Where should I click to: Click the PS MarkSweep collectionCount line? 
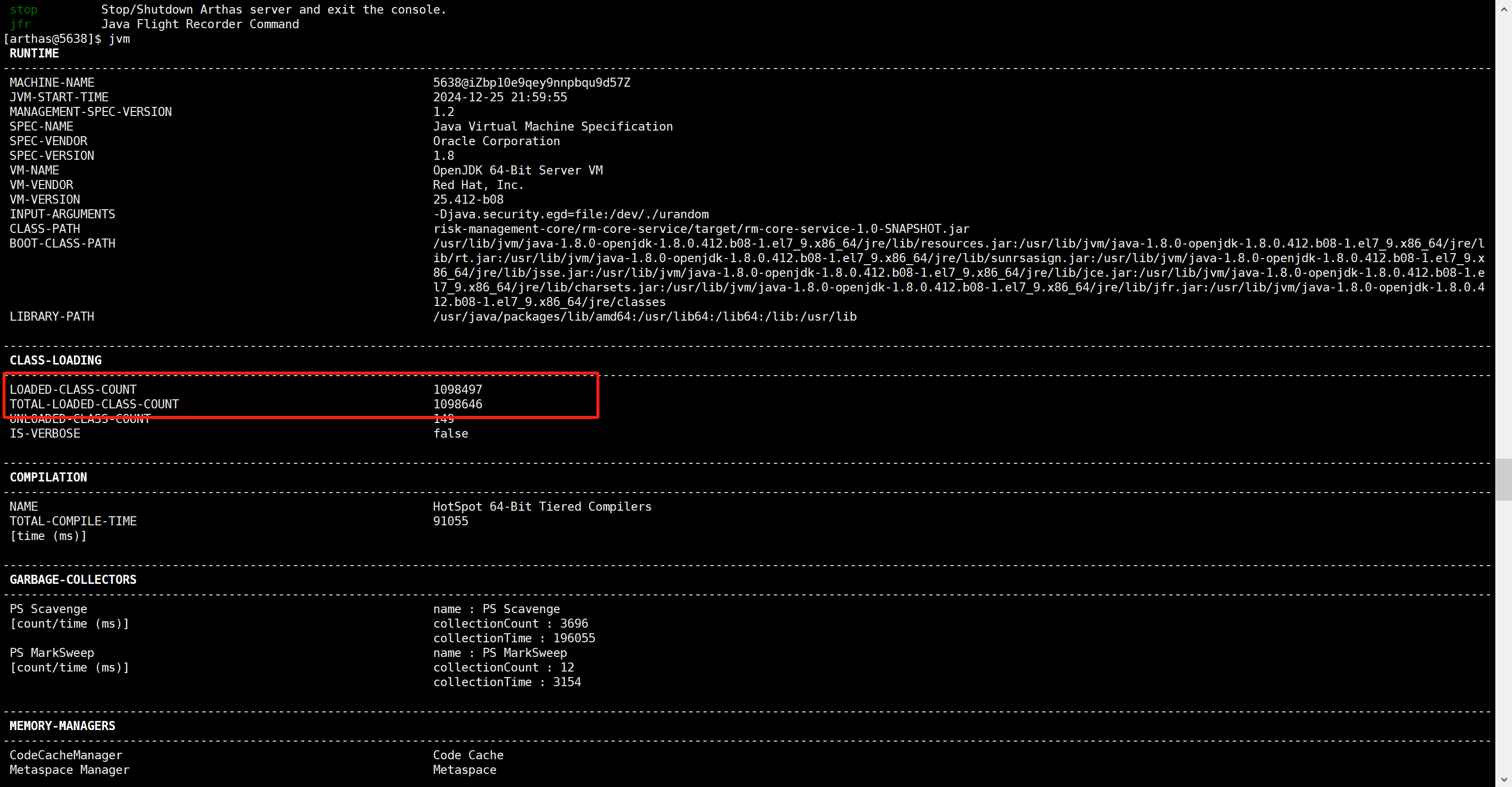503,668
